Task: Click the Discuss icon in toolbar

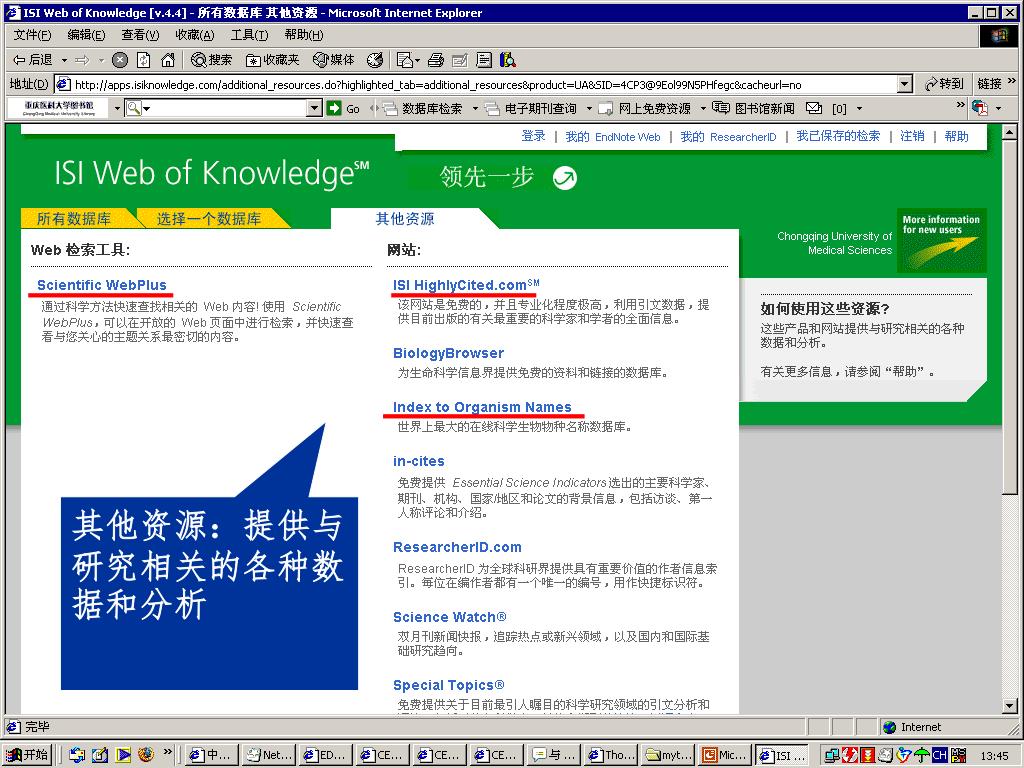Action: [484, 61]
